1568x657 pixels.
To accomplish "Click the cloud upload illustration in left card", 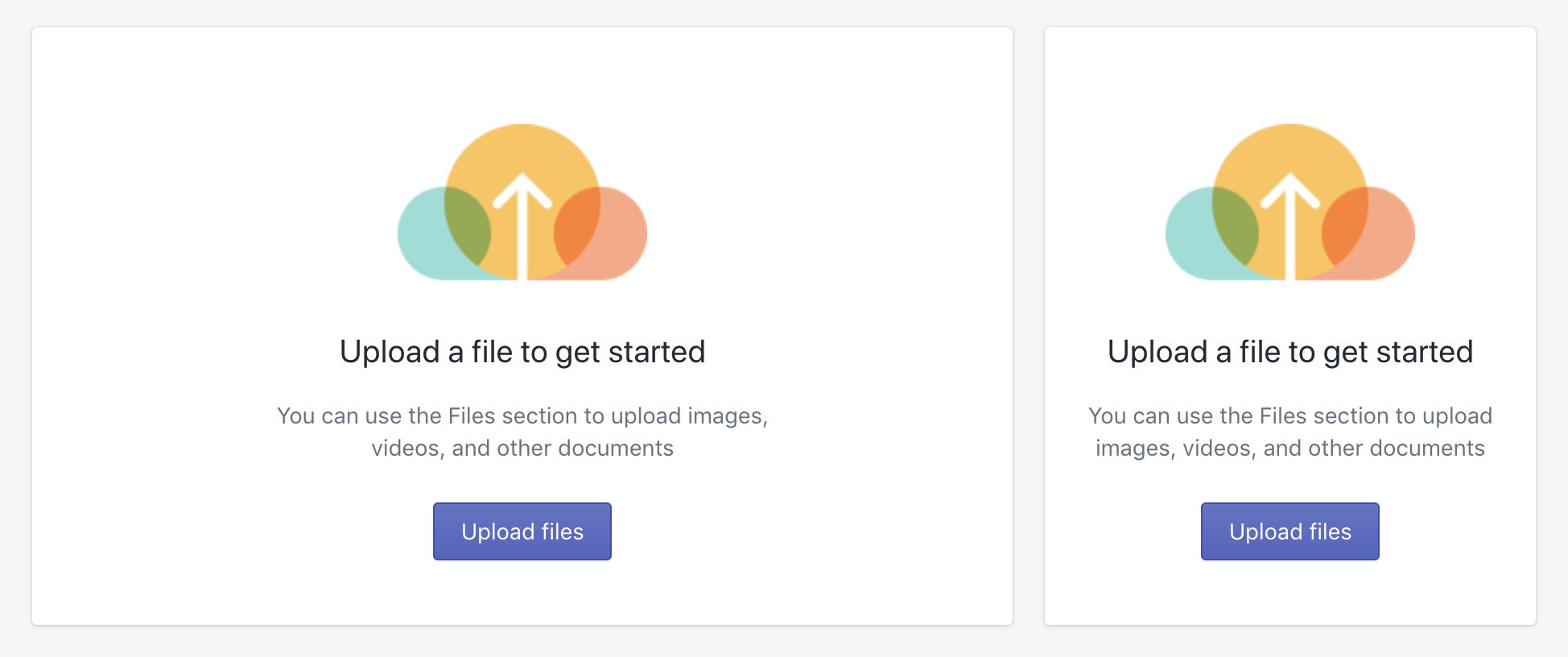I will coord(522,202).
